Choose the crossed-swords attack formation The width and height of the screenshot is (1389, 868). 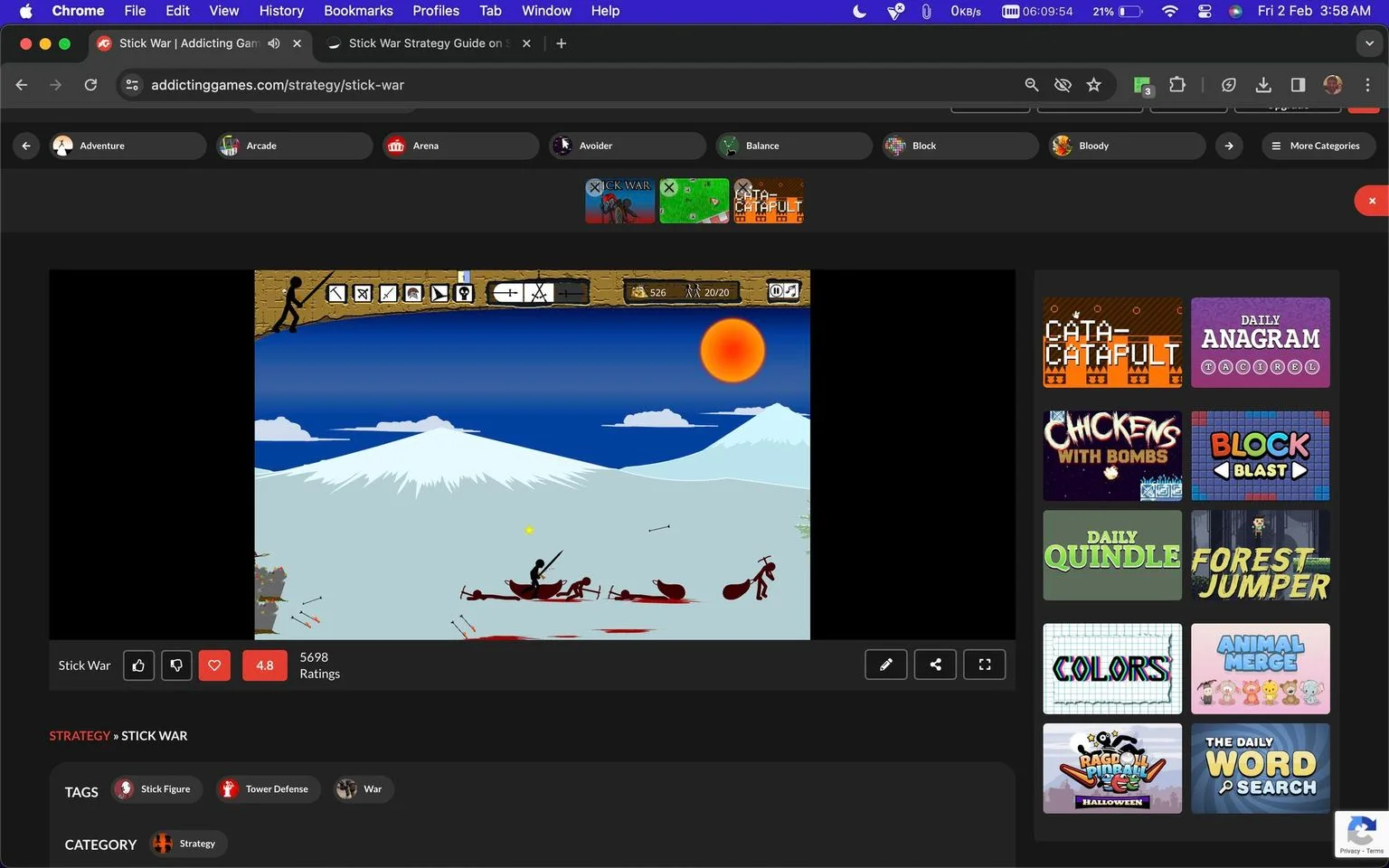[540, 293]
